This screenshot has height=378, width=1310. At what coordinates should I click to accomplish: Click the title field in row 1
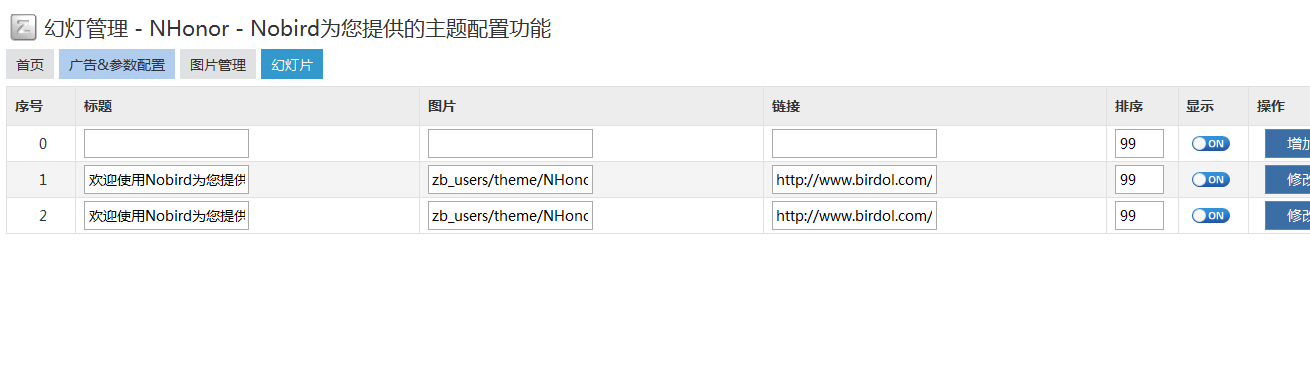[166, 180]
